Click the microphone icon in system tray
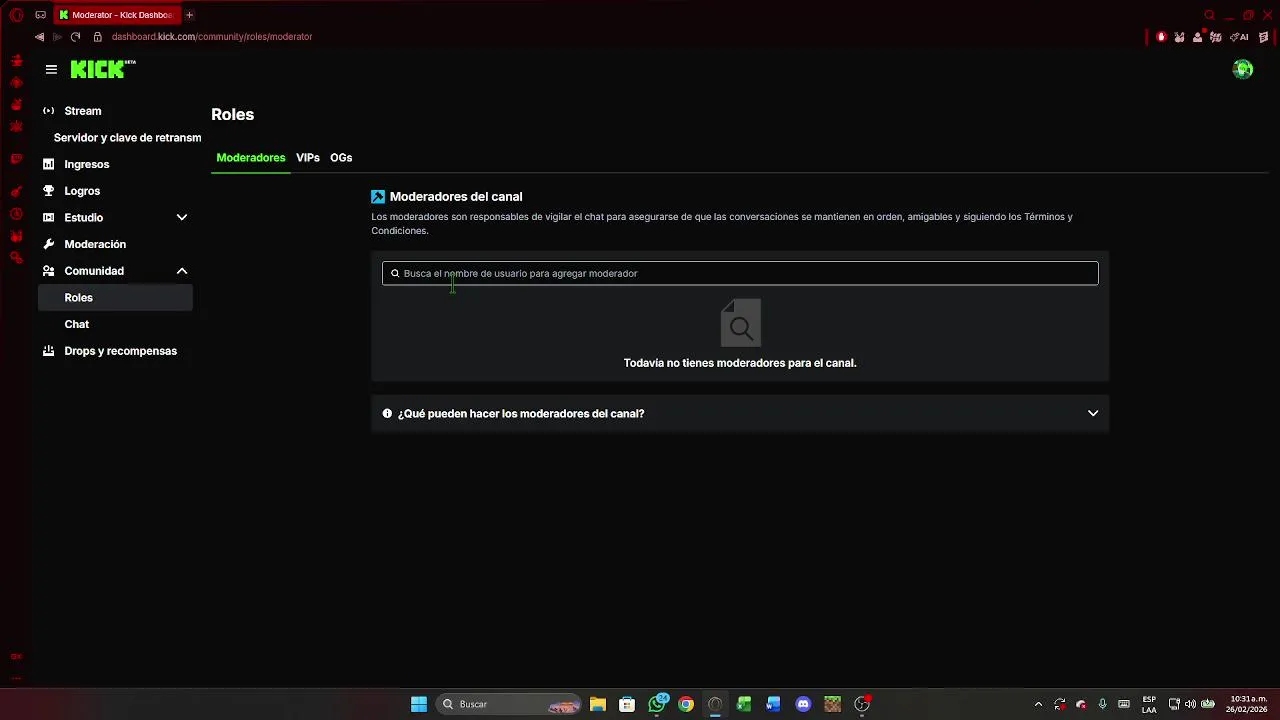Viewport: 1280px width, 720px height. click(x=1102, y=704)
